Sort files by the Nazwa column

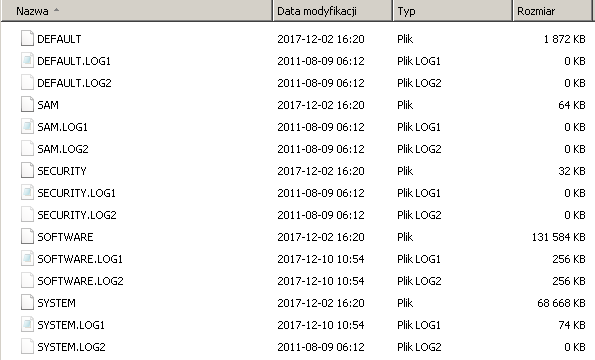(x=137, y=11)
